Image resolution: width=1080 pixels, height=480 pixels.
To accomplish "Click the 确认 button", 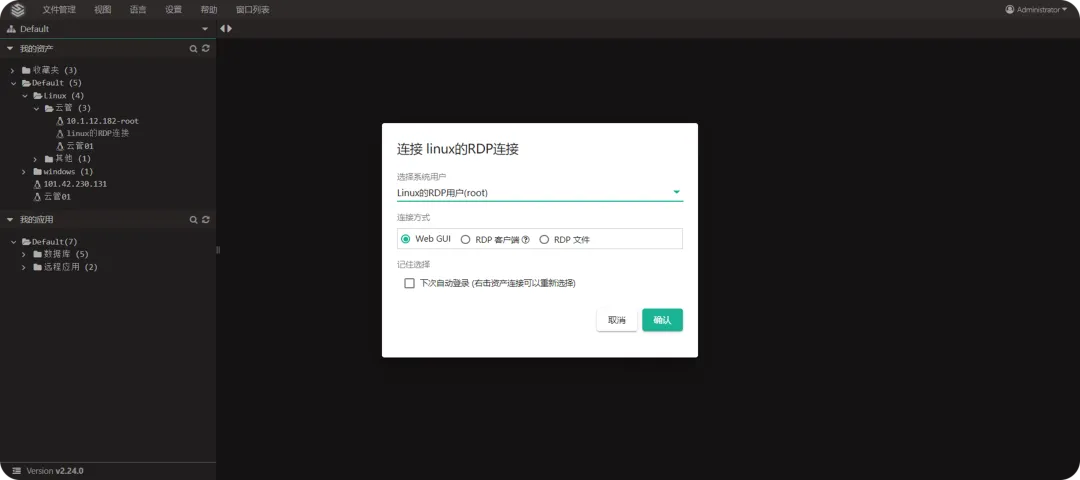I will click(x=663, y=320).
